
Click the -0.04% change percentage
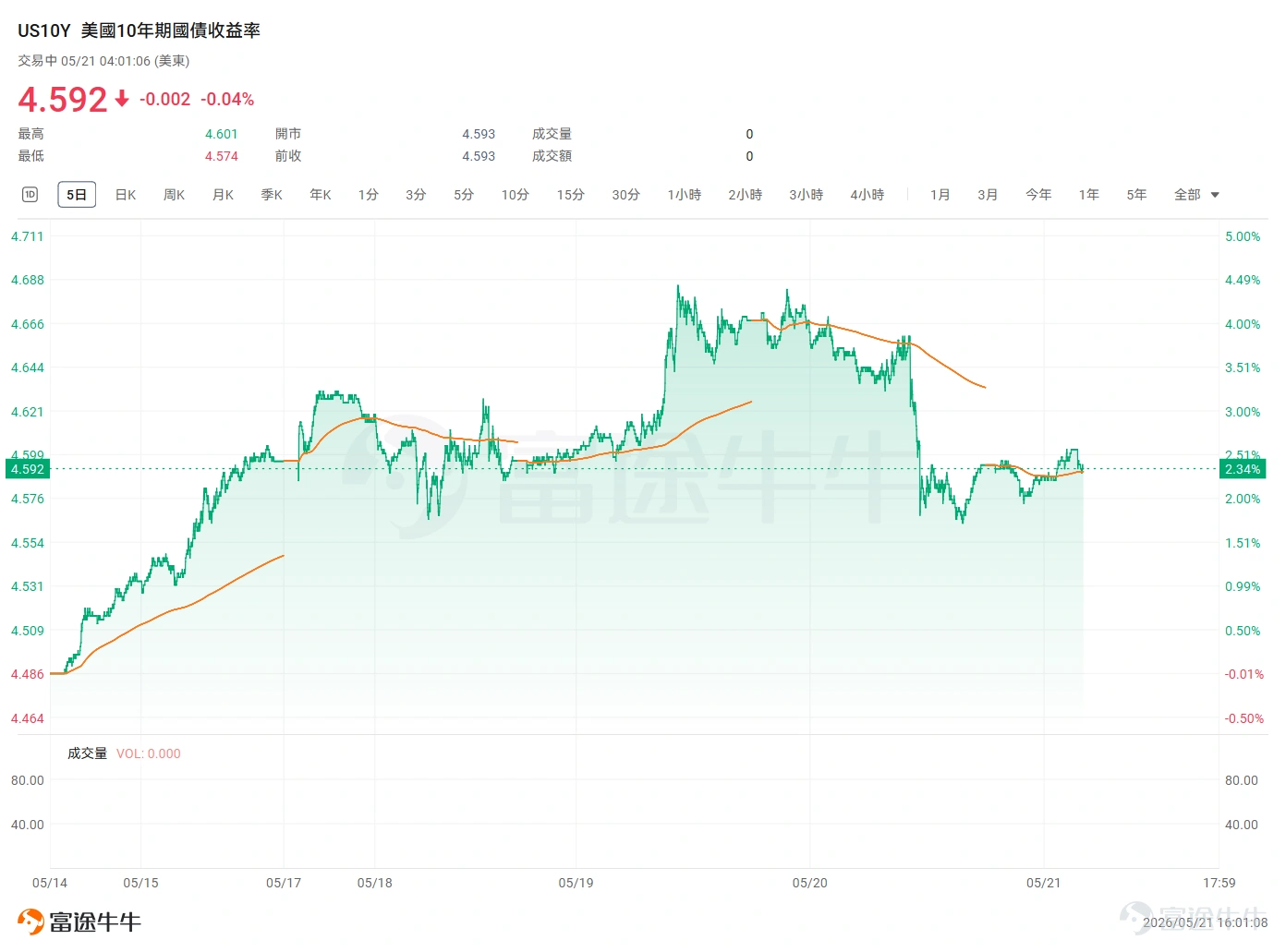(x=227, y=99)
